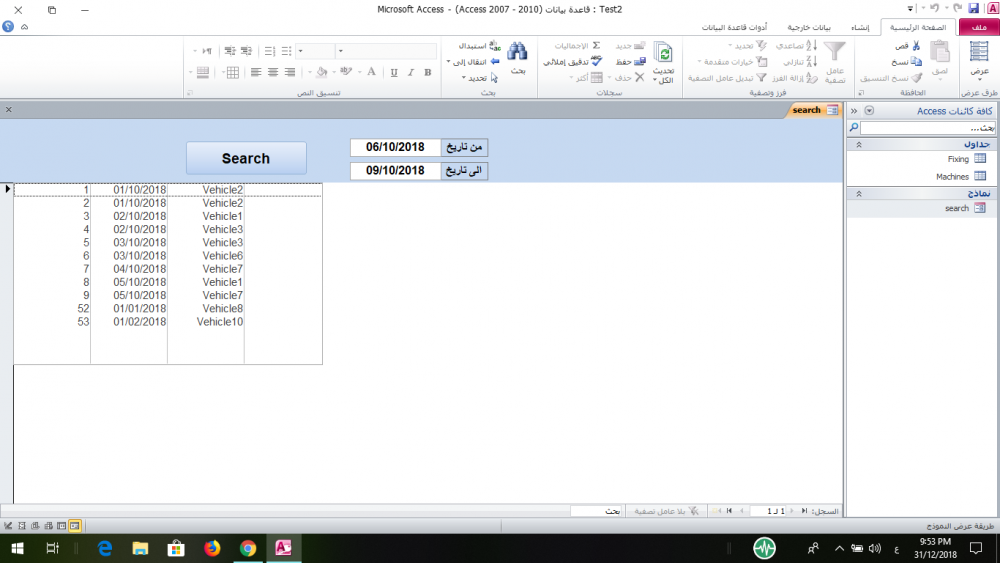The image size is (1000, 563).
Task: Click the from-date field showing 06/10/2018
Action: (x=395, y=147)
